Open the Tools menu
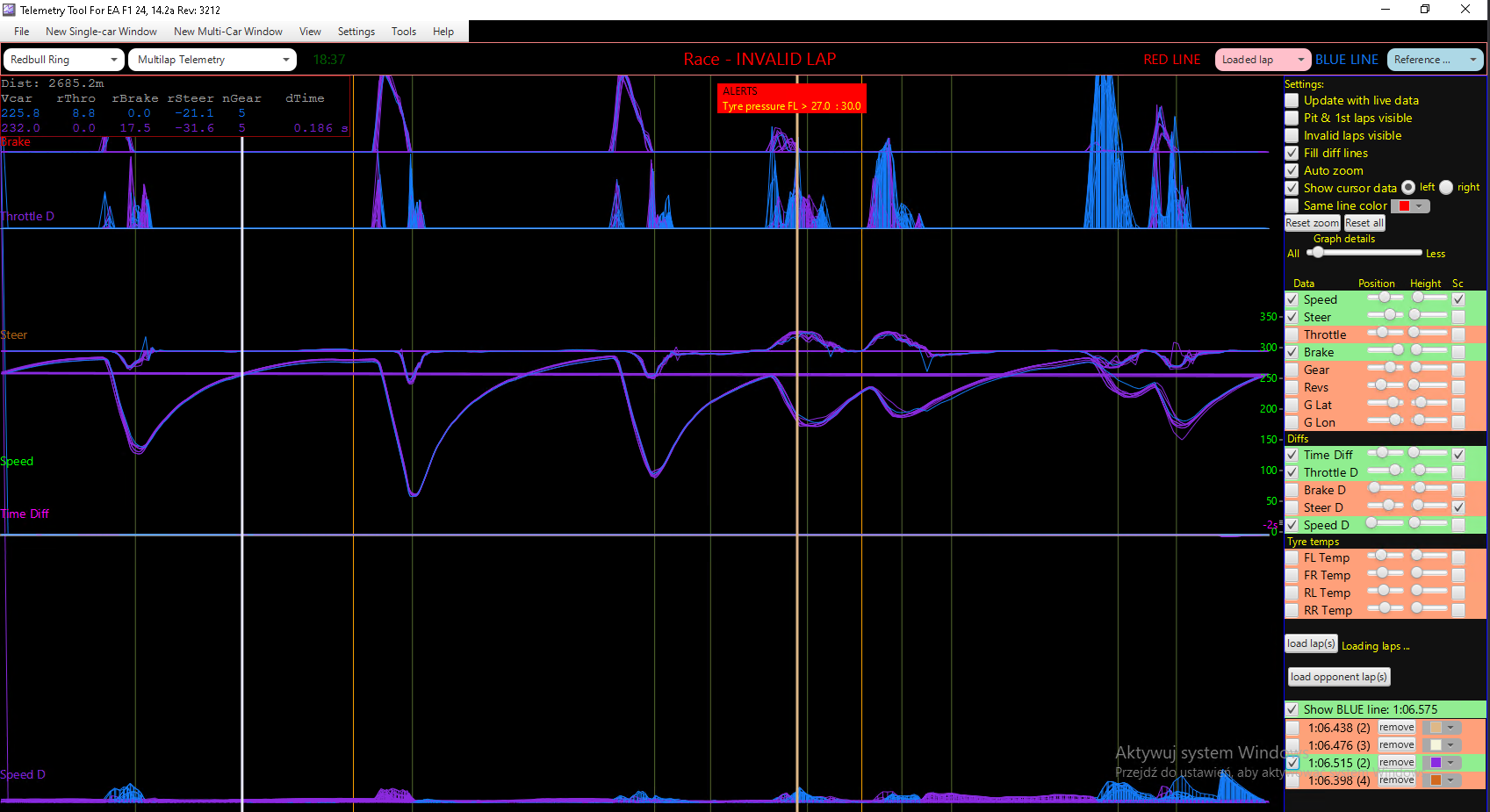 coord(404,32)
